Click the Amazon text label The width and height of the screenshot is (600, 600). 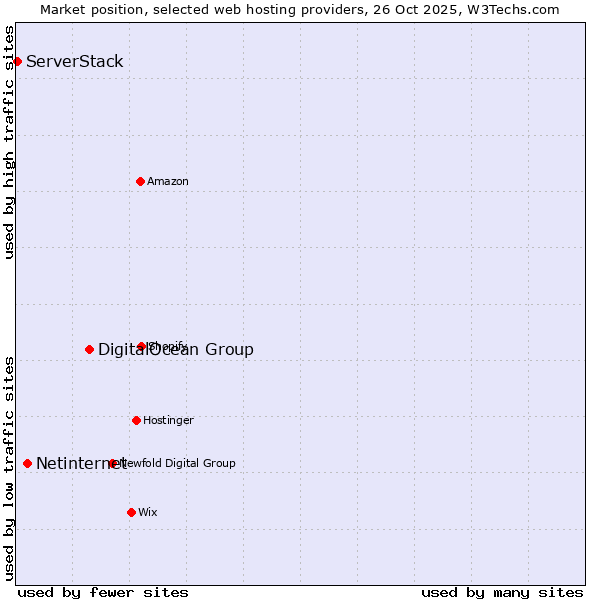click(x=168, y=181)
